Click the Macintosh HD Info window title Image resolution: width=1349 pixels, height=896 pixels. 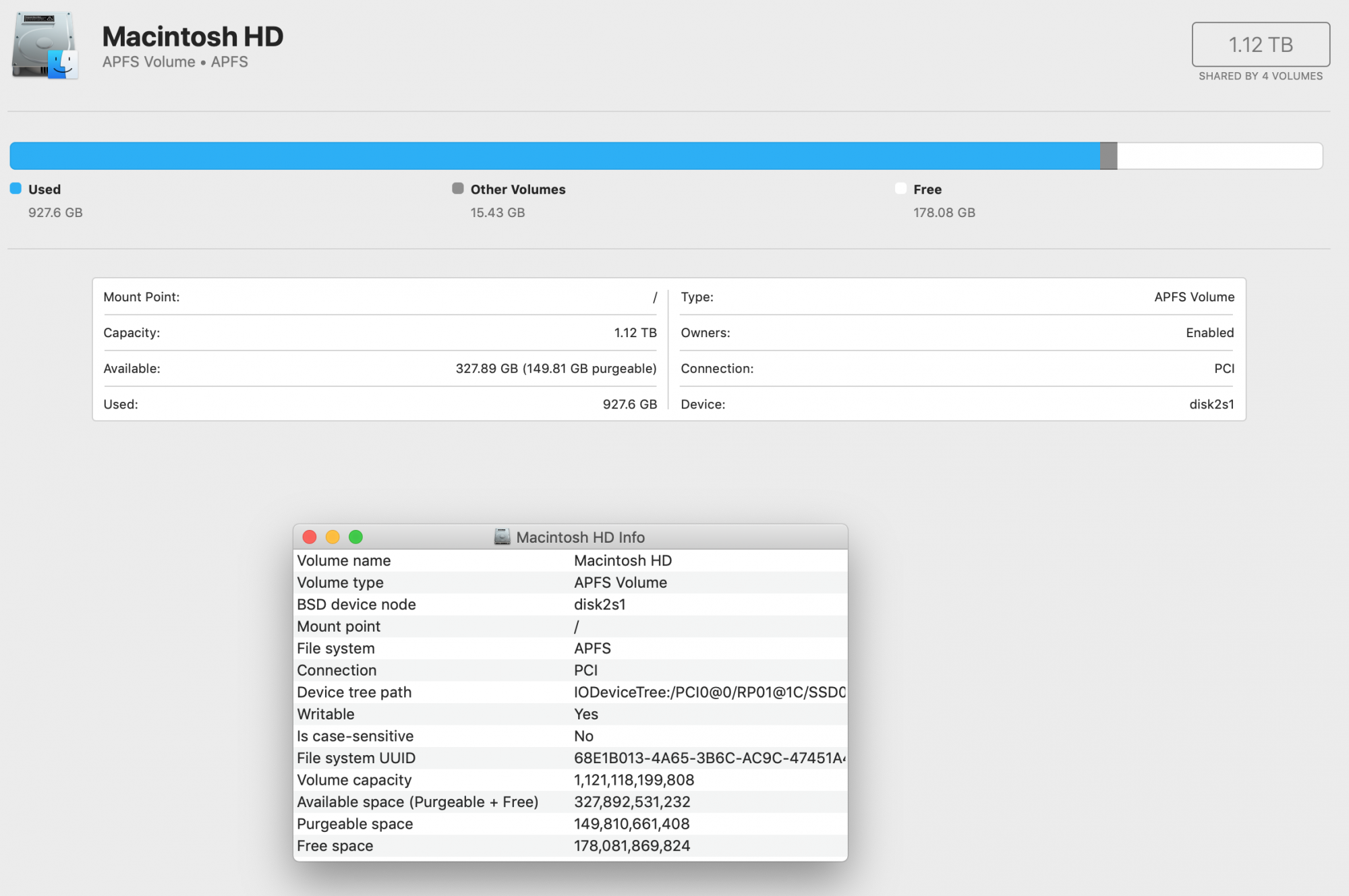[x=581, y=537]
